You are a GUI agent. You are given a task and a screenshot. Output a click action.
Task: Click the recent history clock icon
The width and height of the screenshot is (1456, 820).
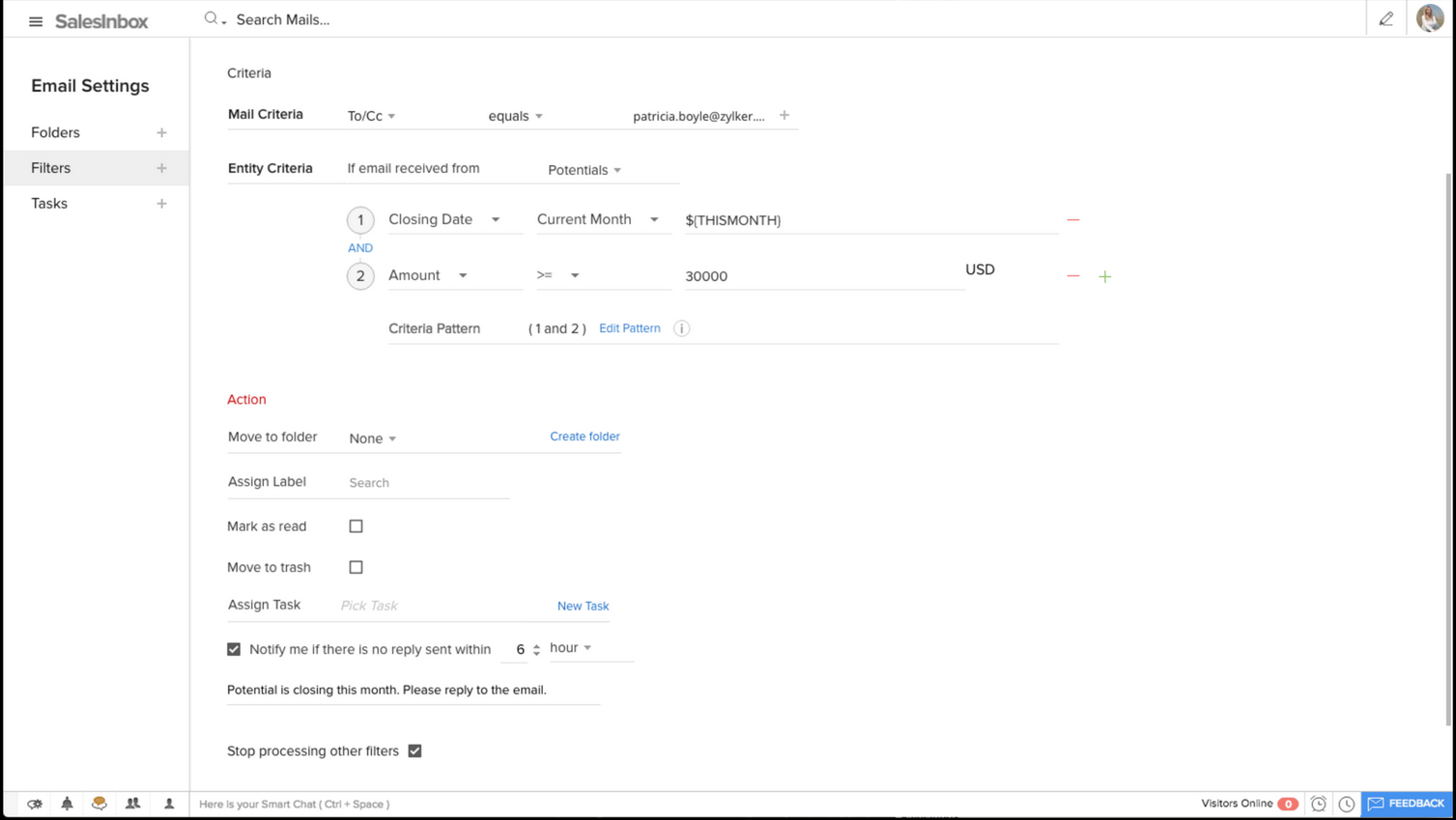1347,803
